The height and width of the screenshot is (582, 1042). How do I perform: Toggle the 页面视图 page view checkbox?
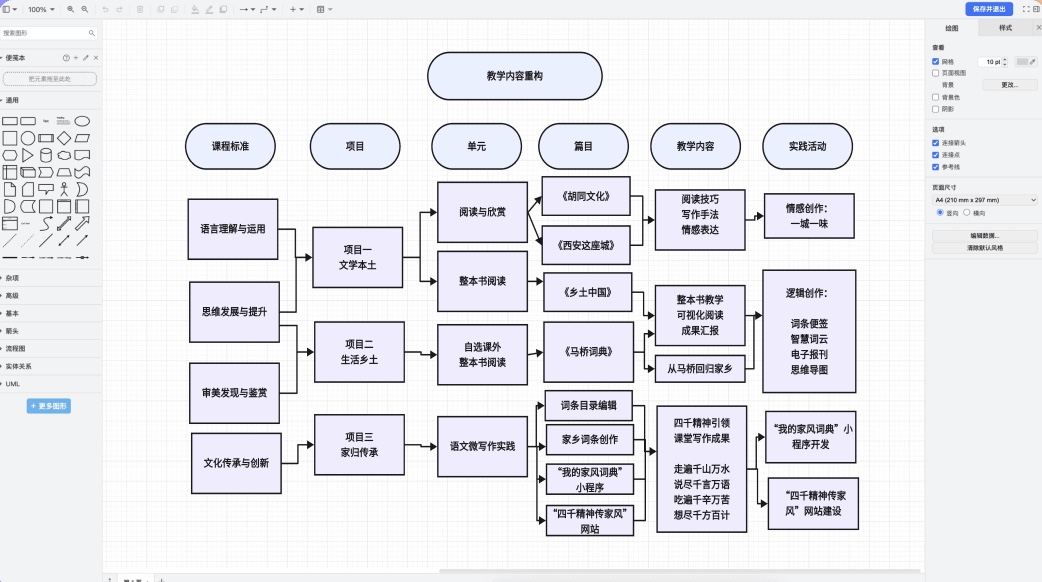point(936,73)
